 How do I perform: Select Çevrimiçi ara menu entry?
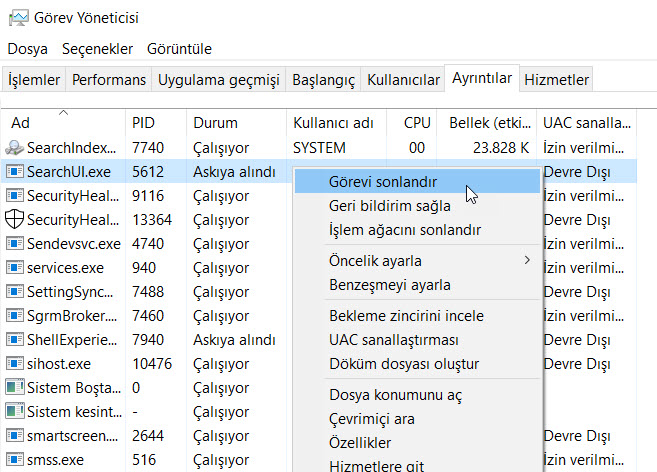click(x=417, y=418)
